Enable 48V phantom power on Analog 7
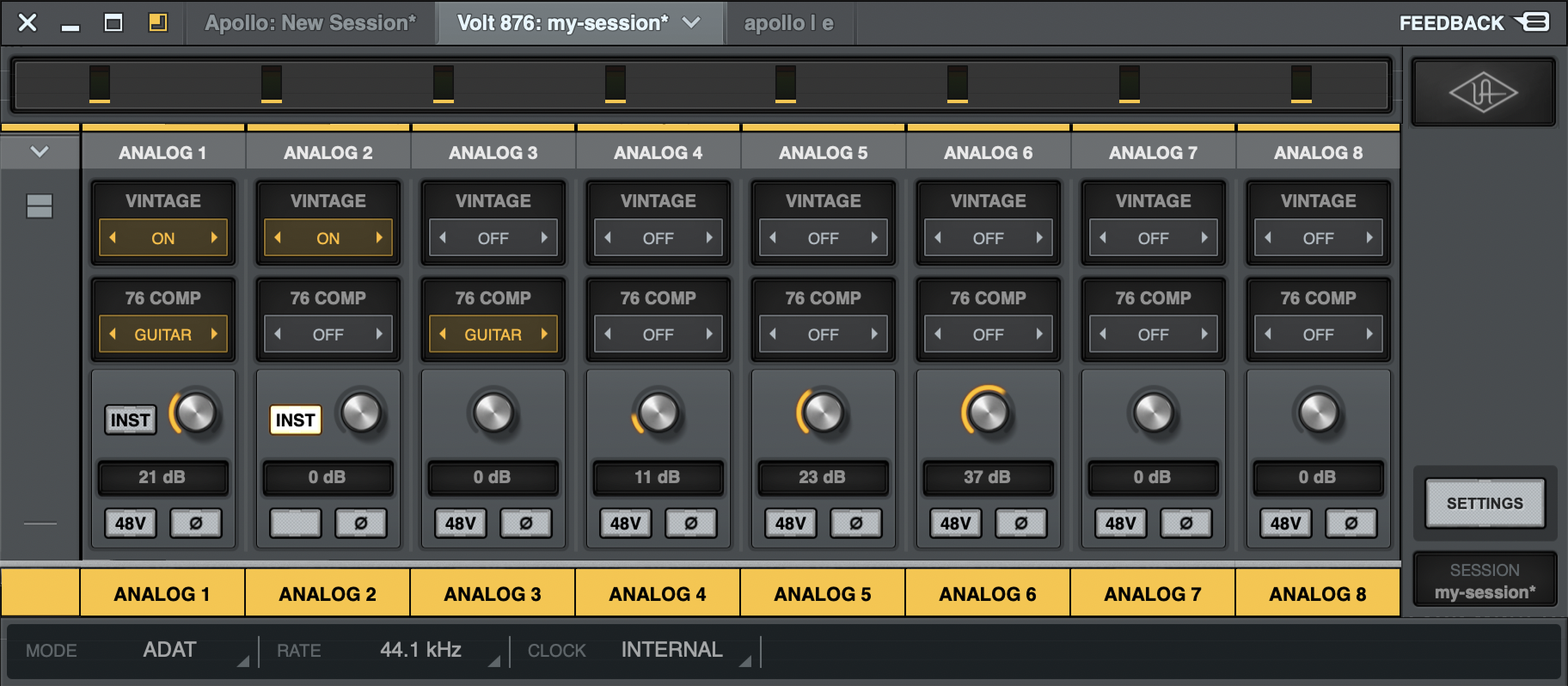 tap(1121, 523)
